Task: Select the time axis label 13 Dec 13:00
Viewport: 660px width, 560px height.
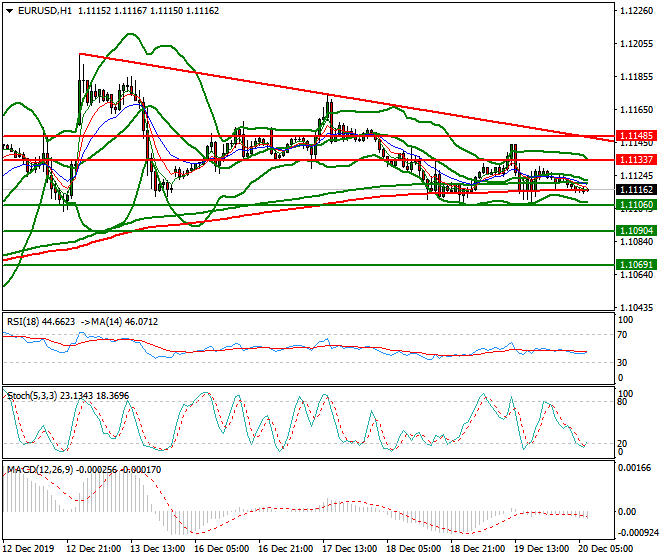Action: coord(157,549)
